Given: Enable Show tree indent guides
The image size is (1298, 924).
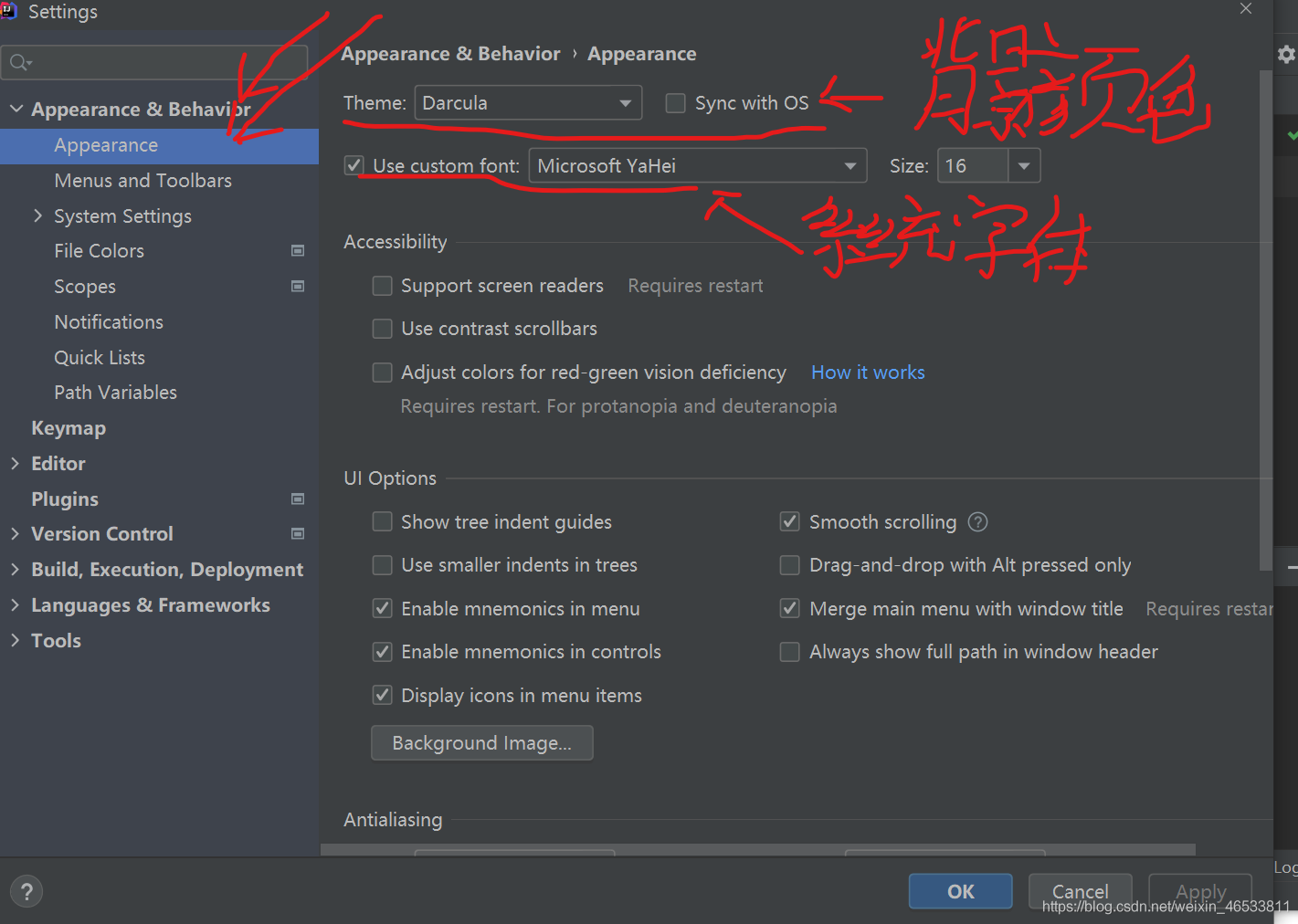Looking at the screenshot, I should (x=383, y=521).
